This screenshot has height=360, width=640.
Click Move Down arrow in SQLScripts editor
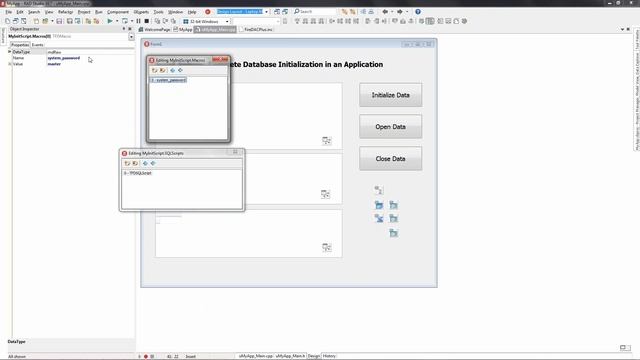[153, 163]
